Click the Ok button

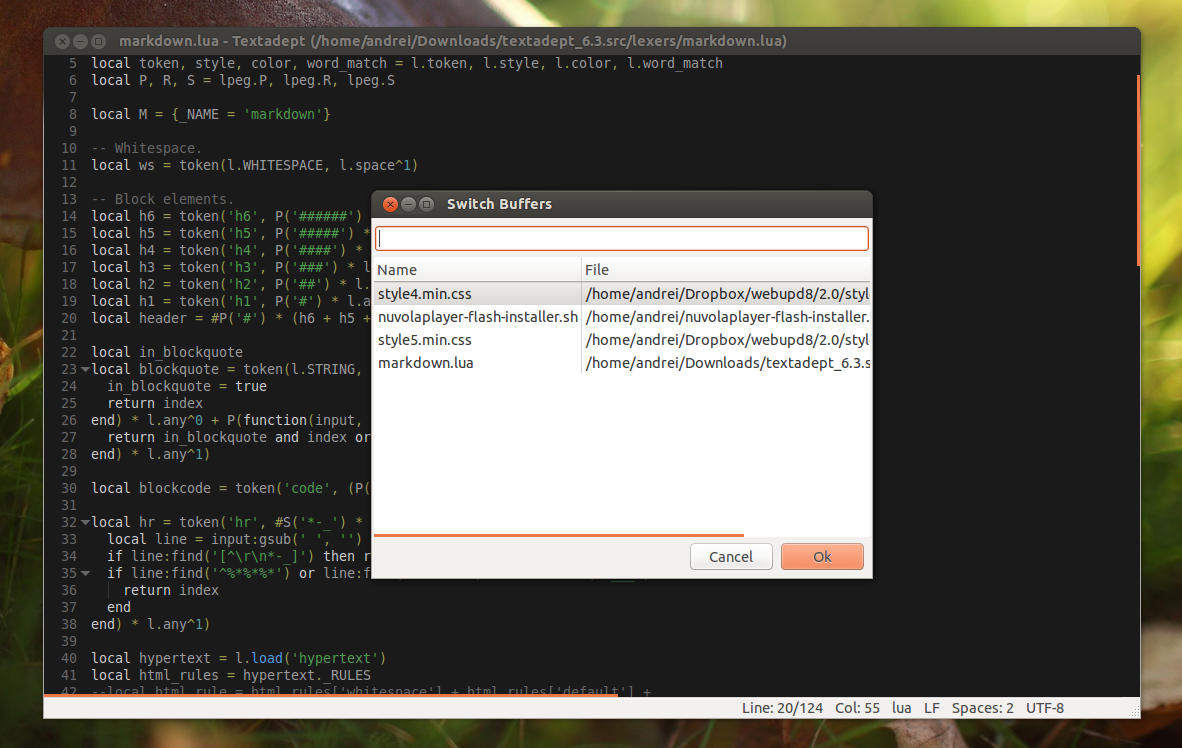[x=822, y=556]
